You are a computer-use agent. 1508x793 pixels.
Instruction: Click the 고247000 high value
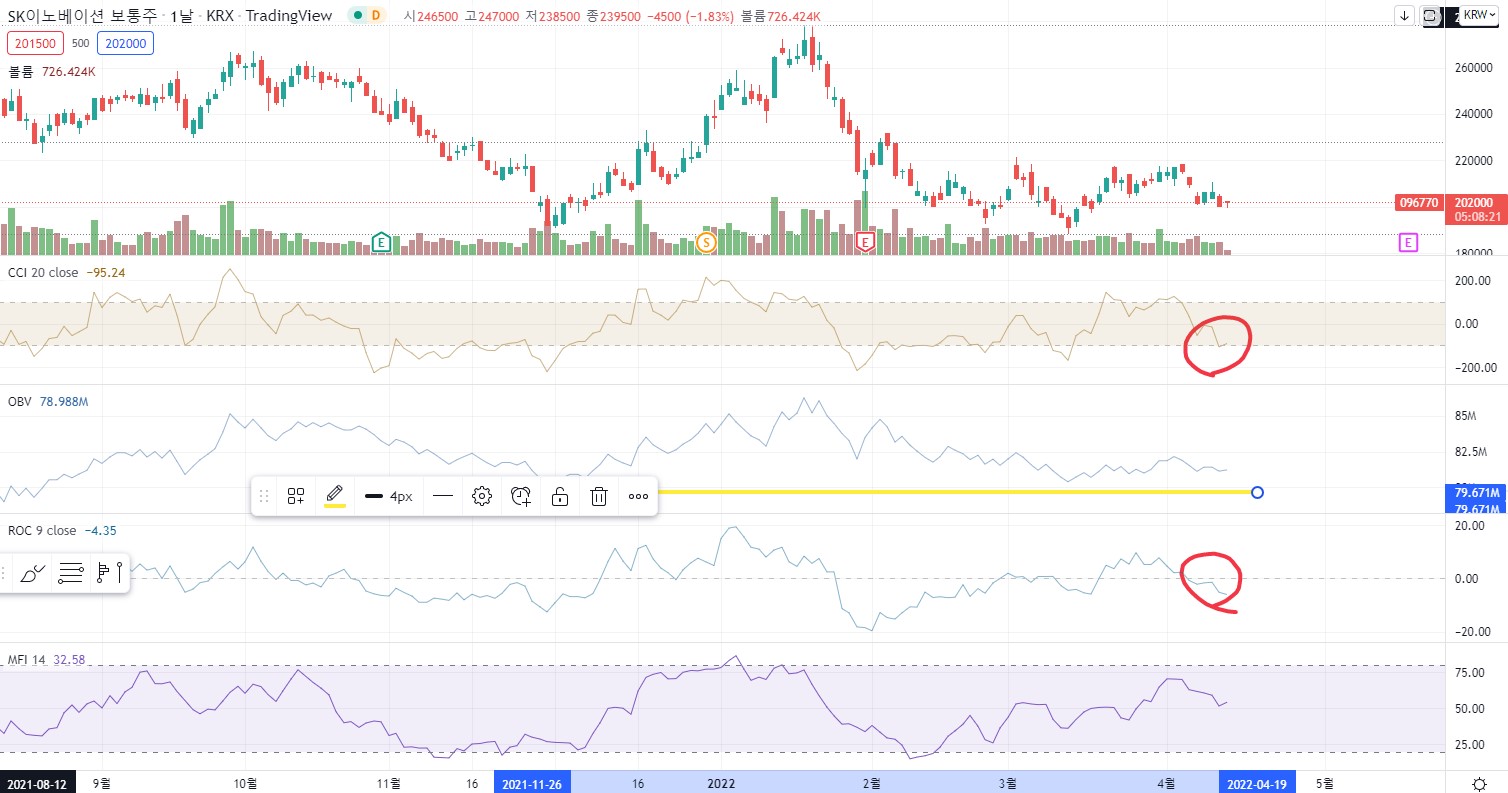tap(494, 16)
